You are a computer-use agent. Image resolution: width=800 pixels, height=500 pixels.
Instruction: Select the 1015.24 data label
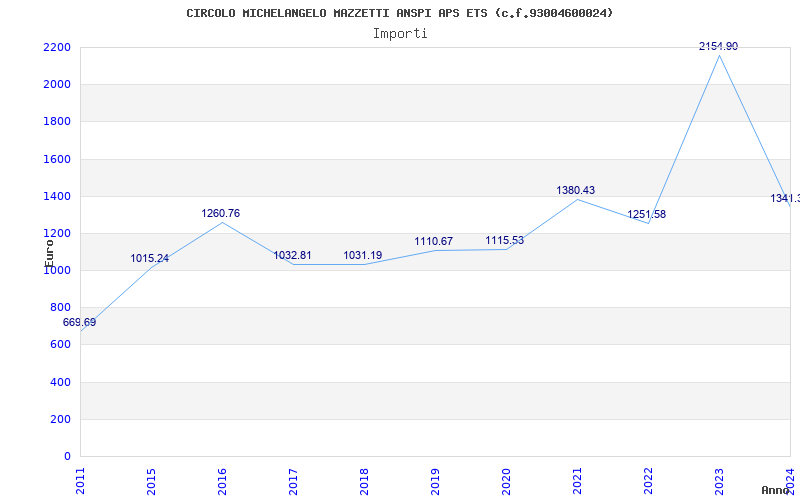point(149,259)
